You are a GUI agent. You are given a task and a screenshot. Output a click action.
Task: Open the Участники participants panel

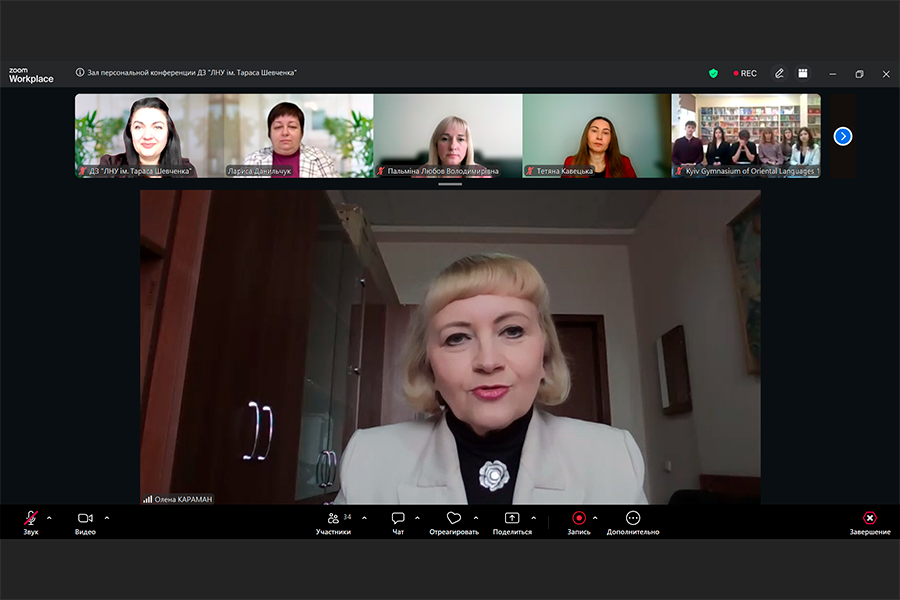point(333,518)
